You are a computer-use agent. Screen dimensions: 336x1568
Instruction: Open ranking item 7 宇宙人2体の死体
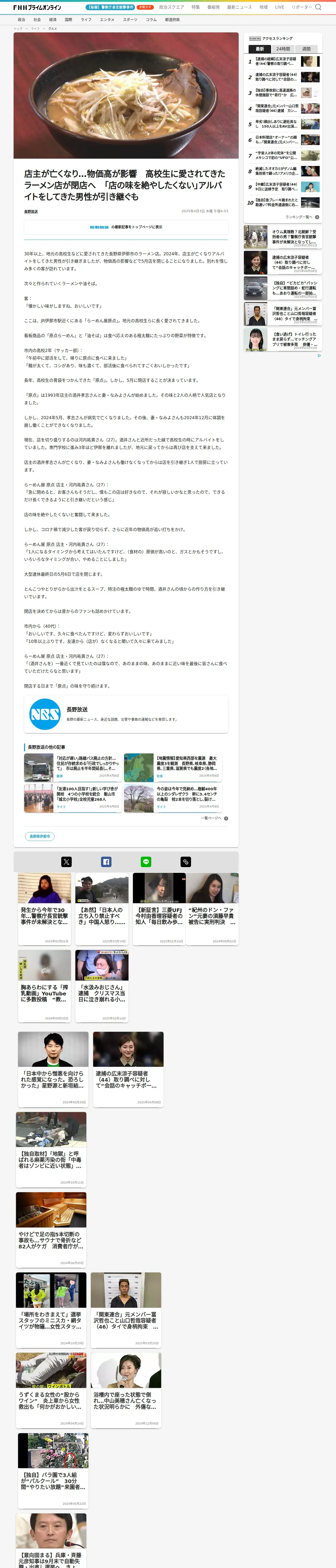pyautogui.click(x=284, y=155)
